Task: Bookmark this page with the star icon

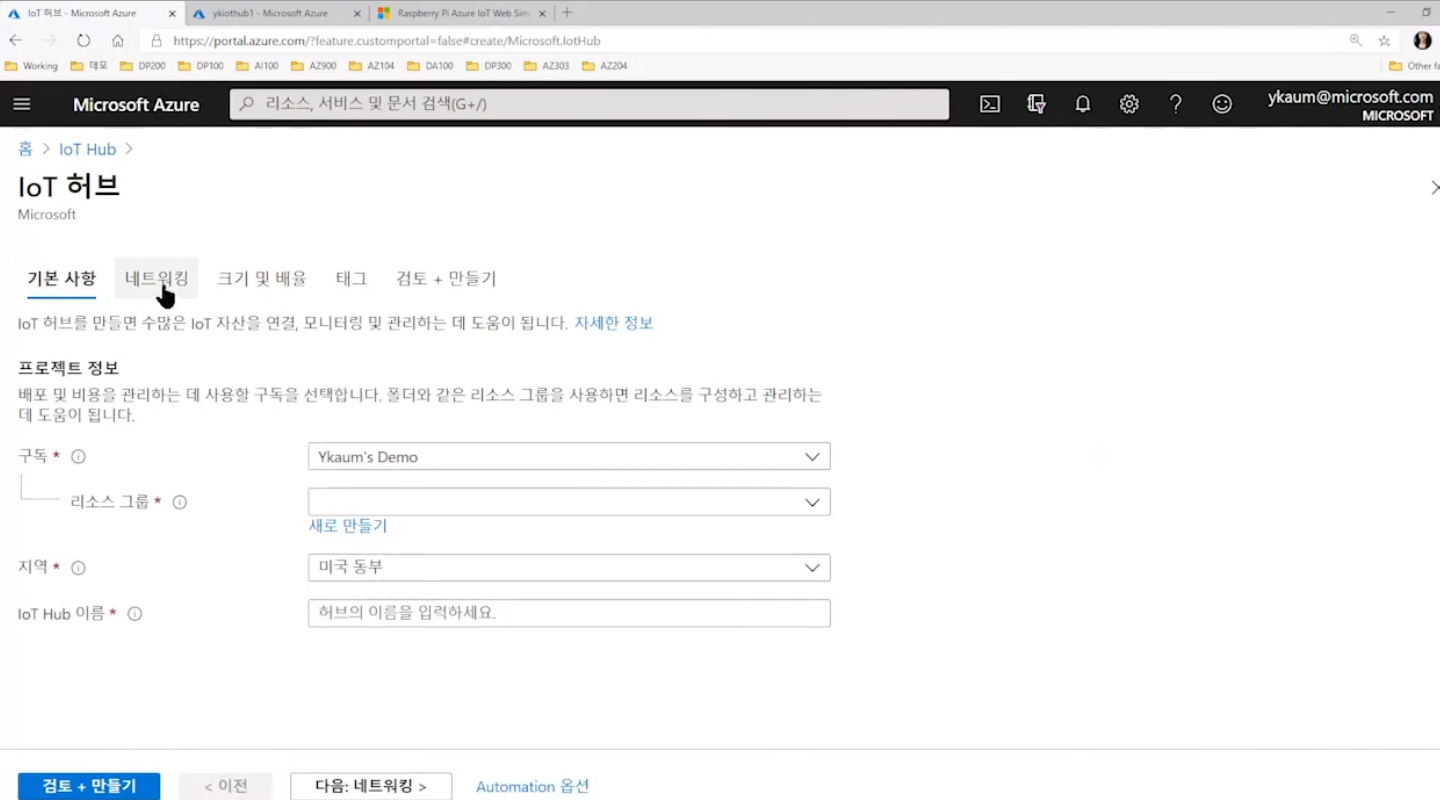Action: [x=1384, y=41]
